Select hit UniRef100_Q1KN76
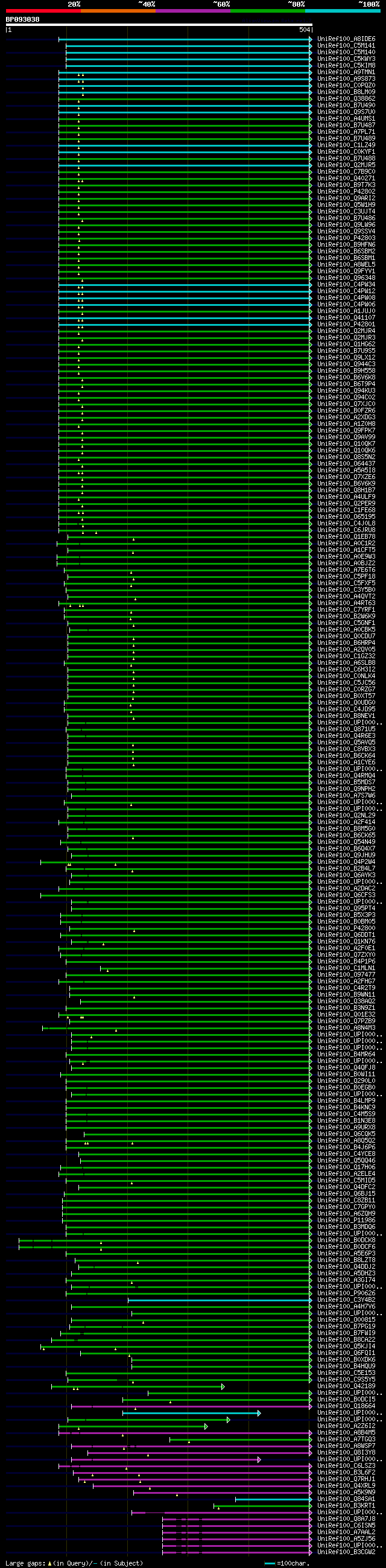386x1568 pixels. click(x=346, y=942)
